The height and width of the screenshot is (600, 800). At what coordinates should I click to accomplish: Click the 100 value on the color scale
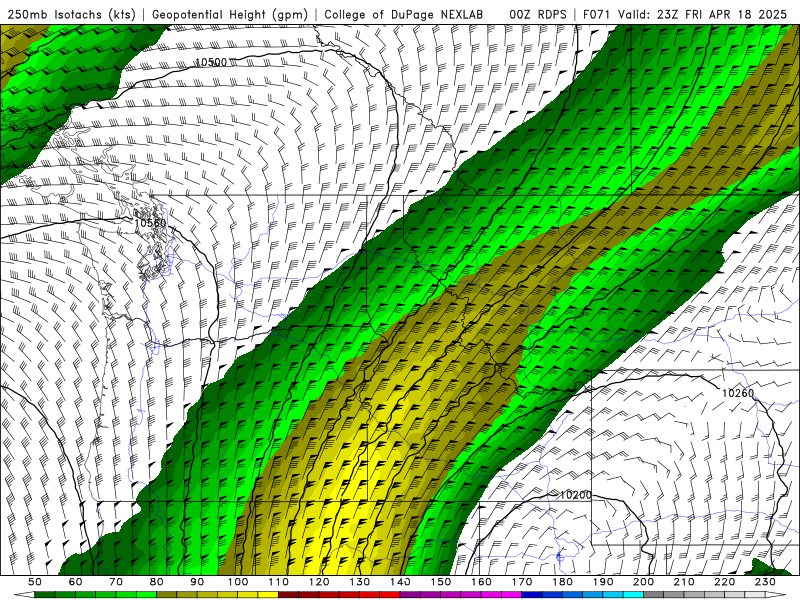(x=238, y=582)
